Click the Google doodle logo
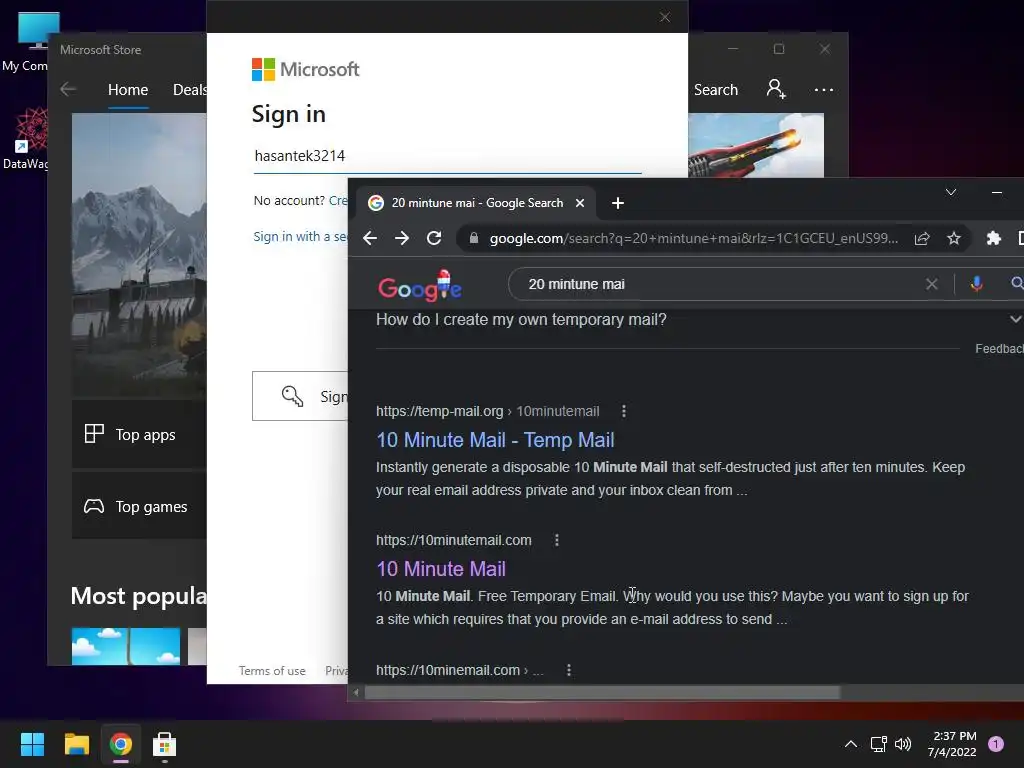Viewport: 1024px width, 768px height. point(420,286)
